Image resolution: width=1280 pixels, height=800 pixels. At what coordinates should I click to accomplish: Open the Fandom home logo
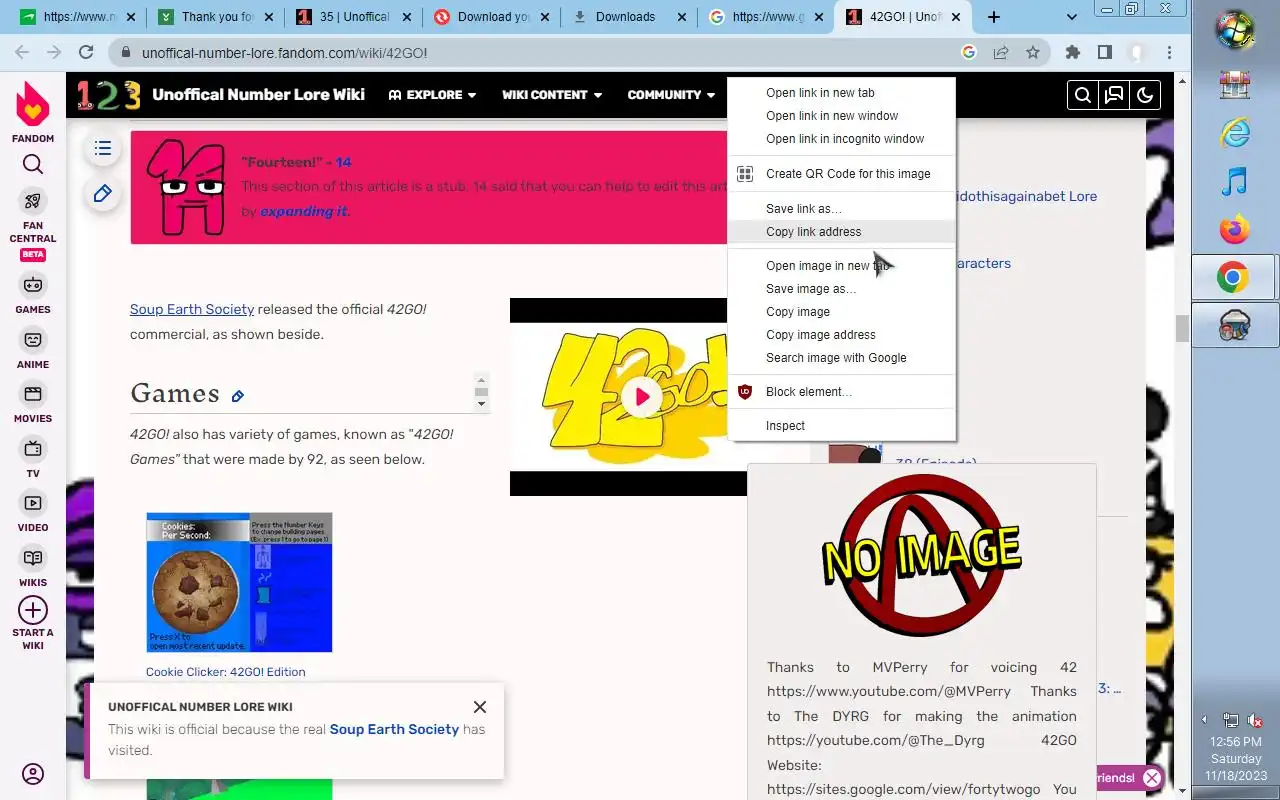click(x=33, y=104)
